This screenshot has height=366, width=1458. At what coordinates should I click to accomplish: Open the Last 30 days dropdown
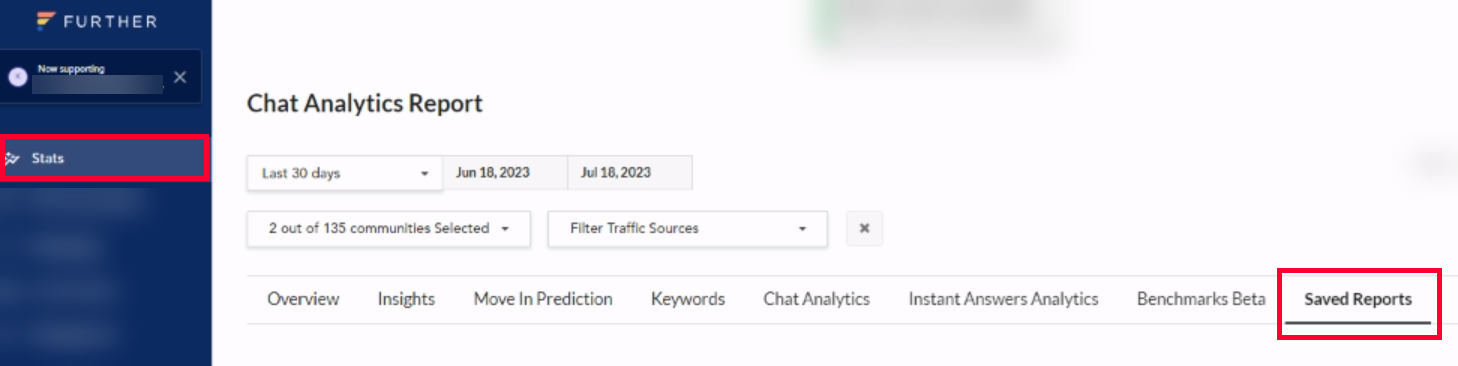[345, 173]
